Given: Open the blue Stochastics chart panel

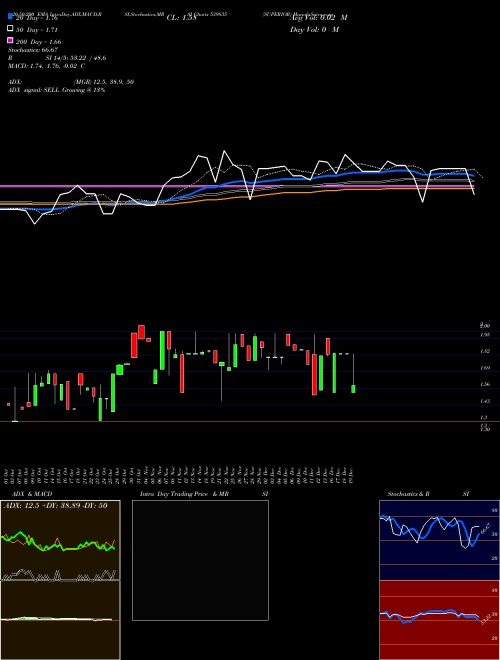Looking at the screenshot, I should 439,540.
